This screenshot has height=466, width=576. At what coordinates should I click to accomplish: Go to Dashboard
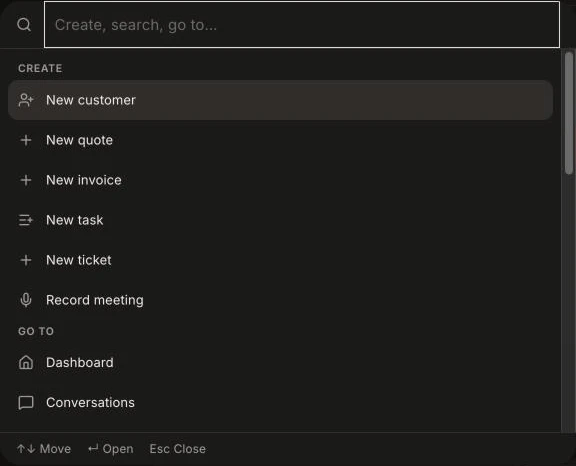[280, 362]
